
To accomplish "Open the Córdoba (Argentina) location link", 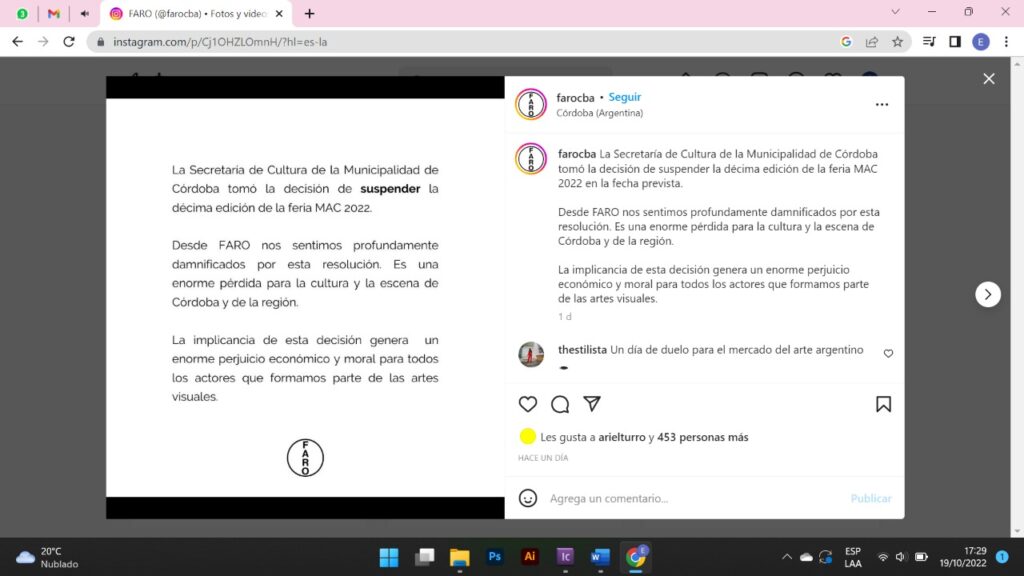I will [599, 113].
